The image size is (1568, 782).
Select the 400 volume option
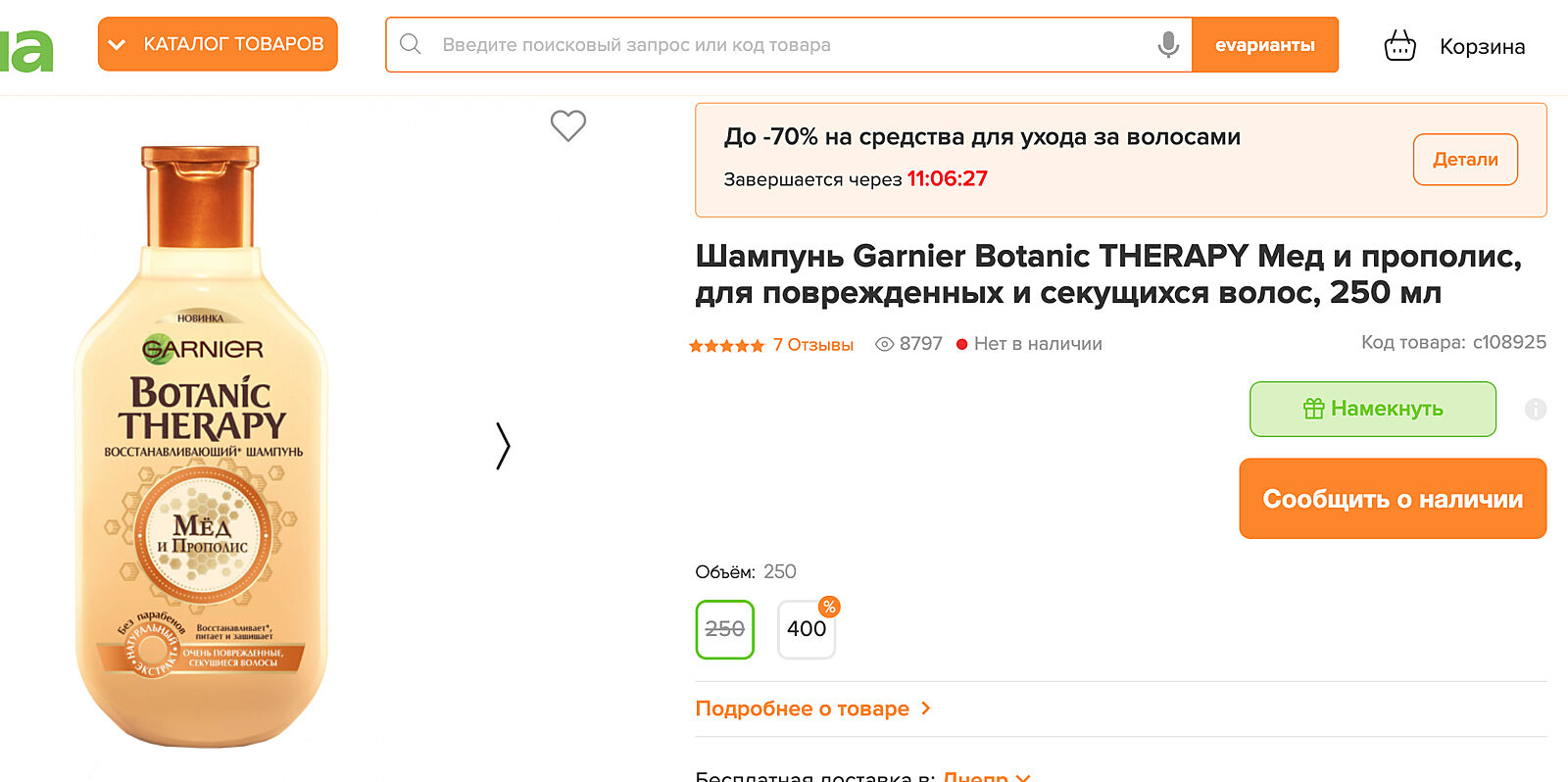click(x=807, y=629)
